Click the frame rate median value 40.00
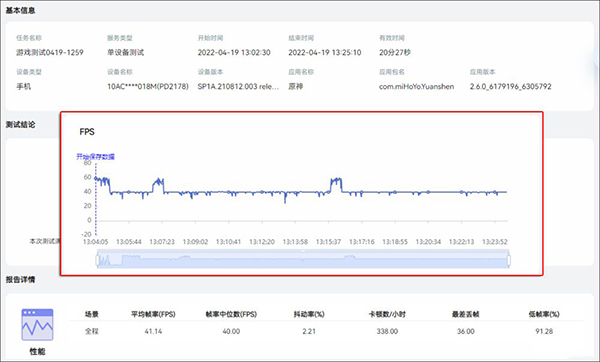 [231, 331]
